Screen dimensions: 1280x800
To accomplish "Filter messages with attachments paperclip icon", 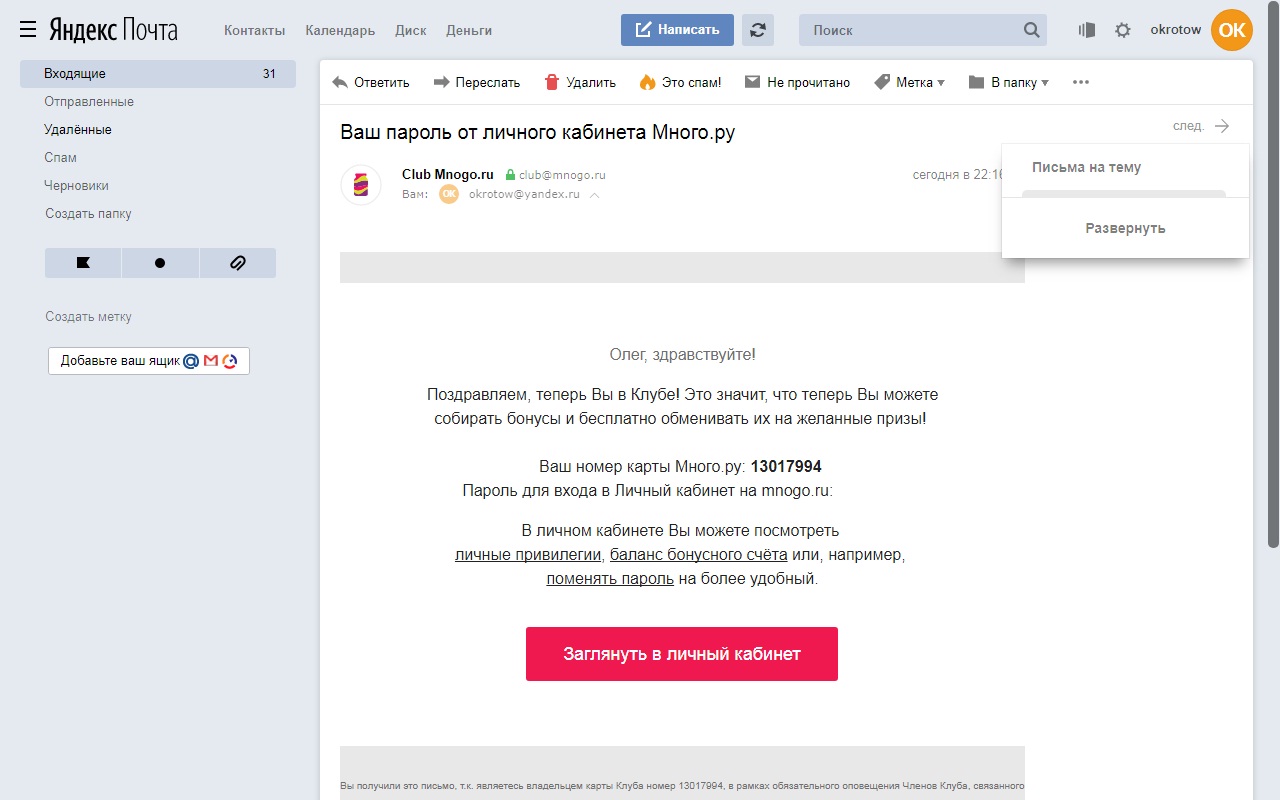I will (238, 263).
